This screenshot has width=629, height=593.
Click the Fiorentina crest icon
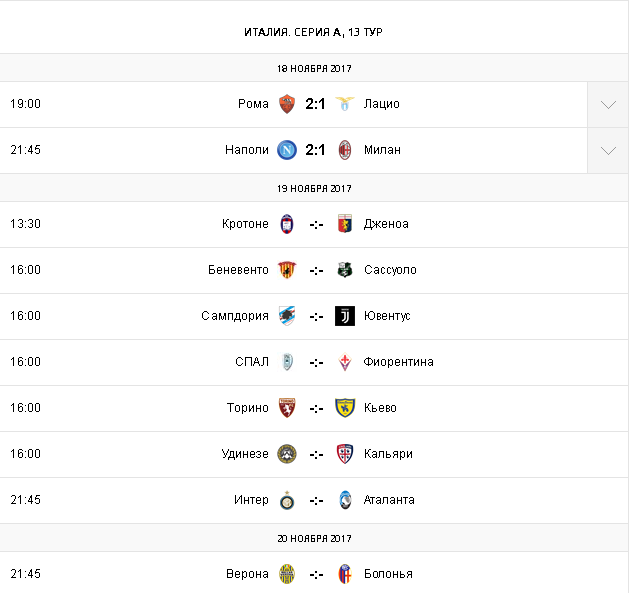click(345, 362)
